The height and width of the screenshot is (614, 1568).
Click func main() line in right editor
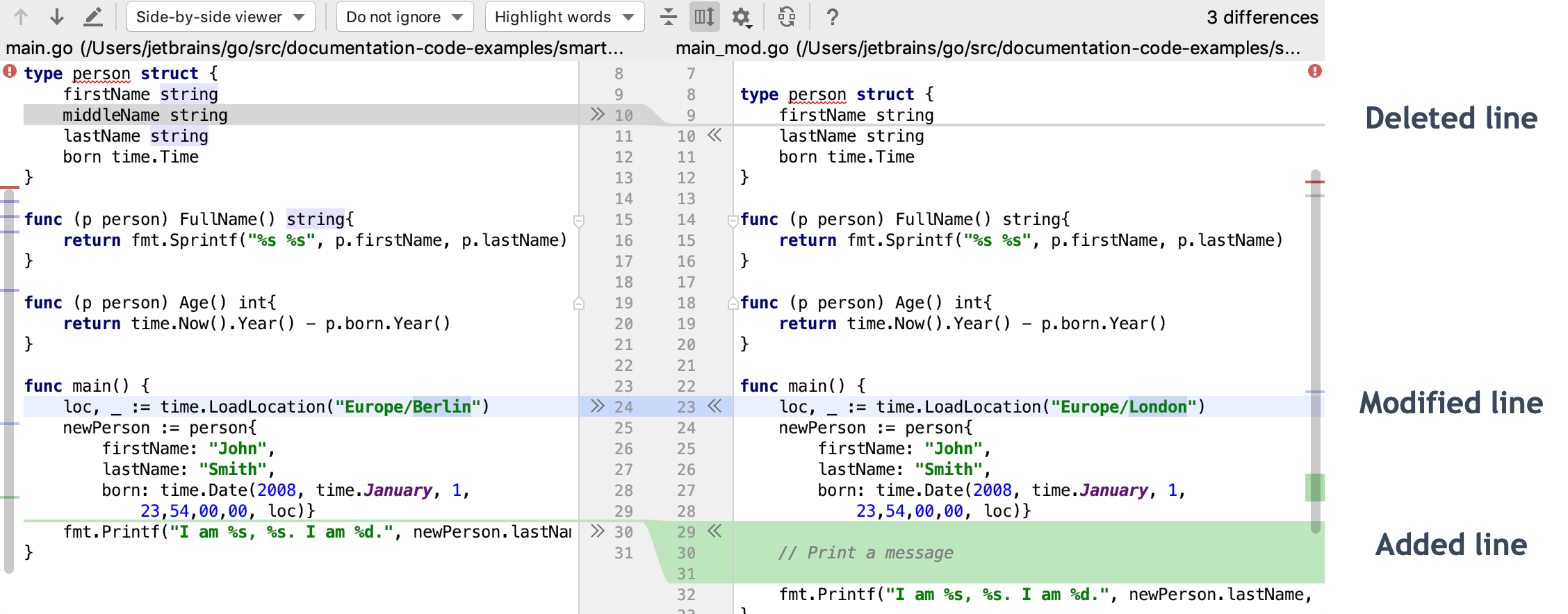pos(803,386)
